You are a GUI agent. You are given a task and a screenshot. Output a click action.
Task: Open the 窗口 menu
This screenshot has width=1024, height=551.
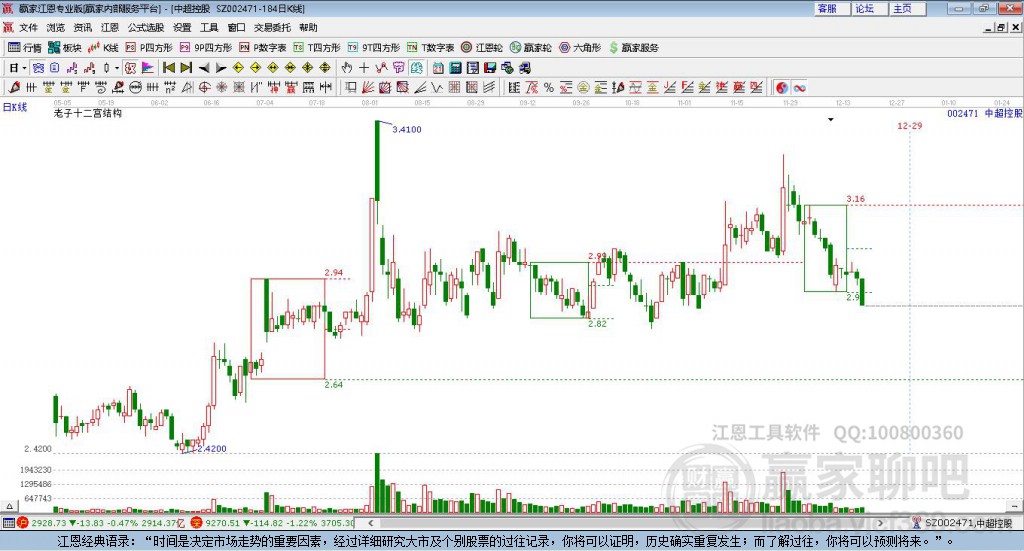tap(236, 27)
